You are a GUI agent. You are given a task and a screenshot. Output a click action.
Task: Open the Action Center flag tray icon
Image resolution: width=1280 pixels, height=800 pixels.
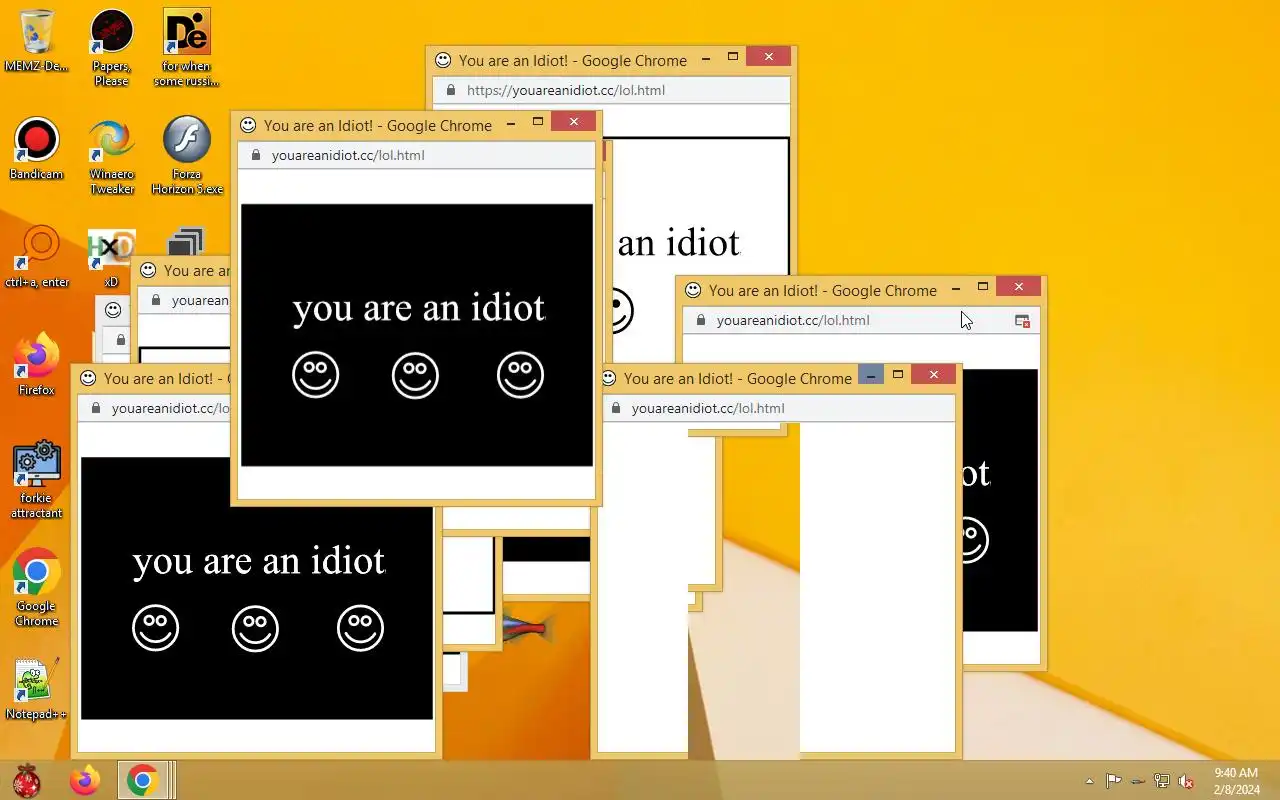[x=1113, y=781]
